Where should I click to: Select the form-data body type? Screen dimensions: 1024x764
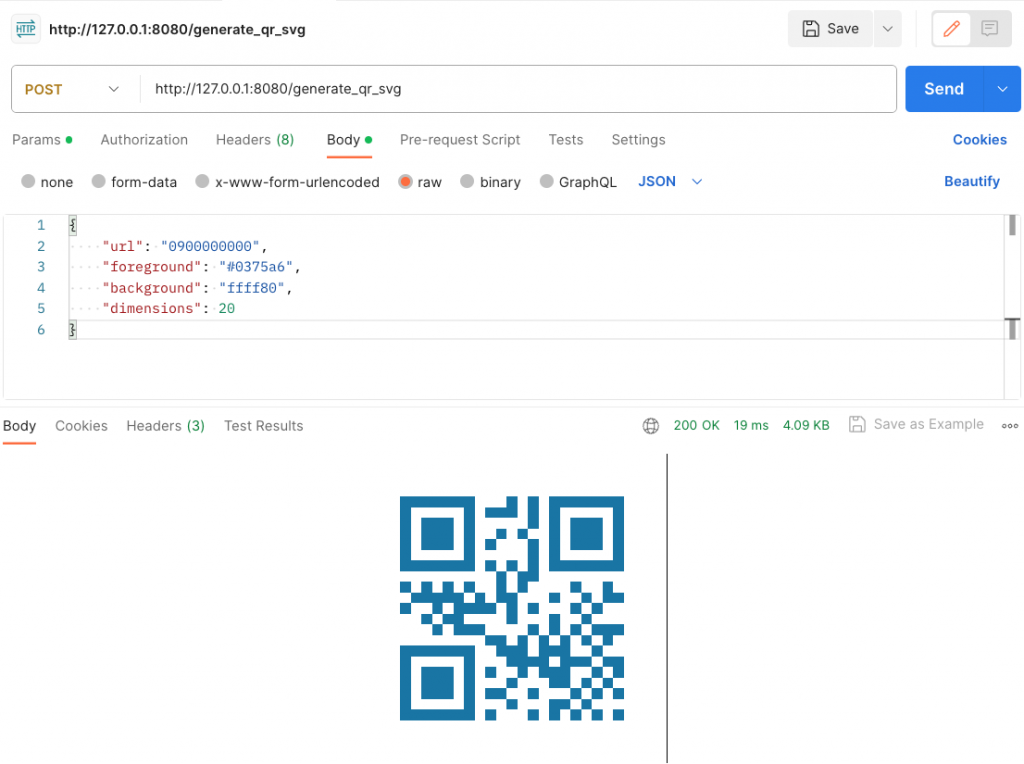tap(99, 181)
